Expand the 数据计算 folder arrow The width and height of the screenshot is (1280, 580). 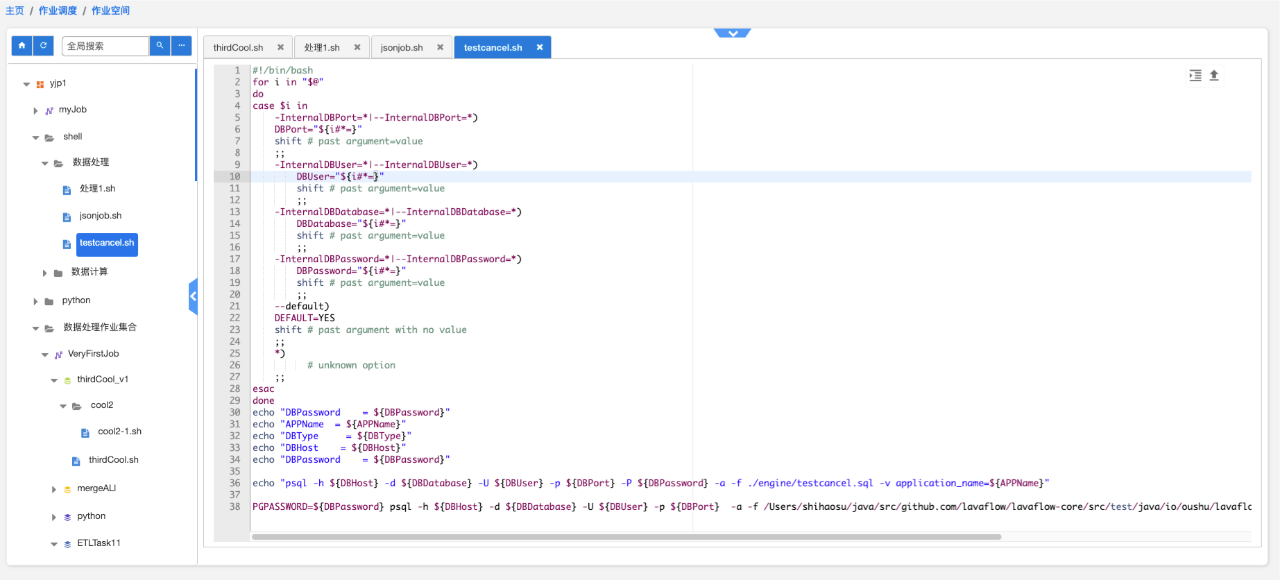44,273
